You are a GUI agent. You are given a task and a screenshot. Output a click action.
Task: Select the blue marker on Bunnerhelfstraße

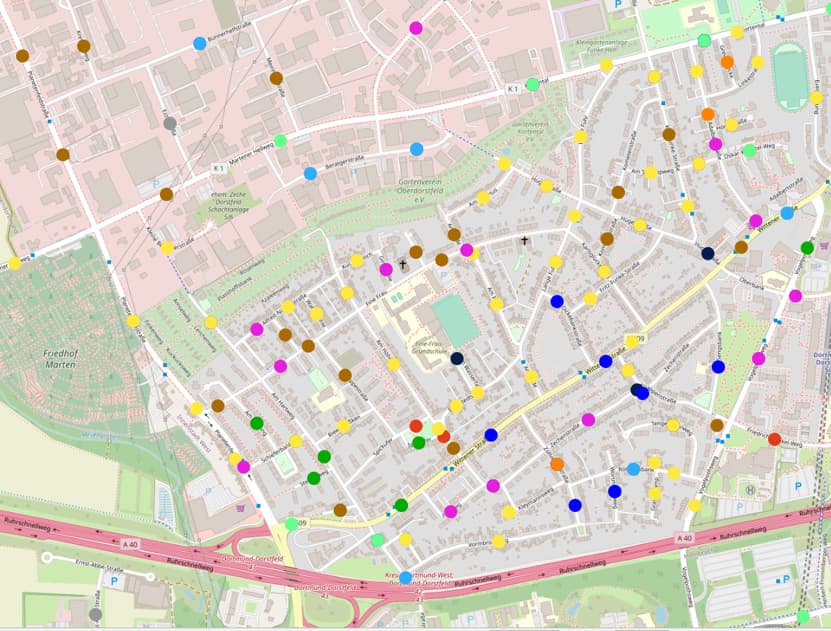click(x=200, y=43)
